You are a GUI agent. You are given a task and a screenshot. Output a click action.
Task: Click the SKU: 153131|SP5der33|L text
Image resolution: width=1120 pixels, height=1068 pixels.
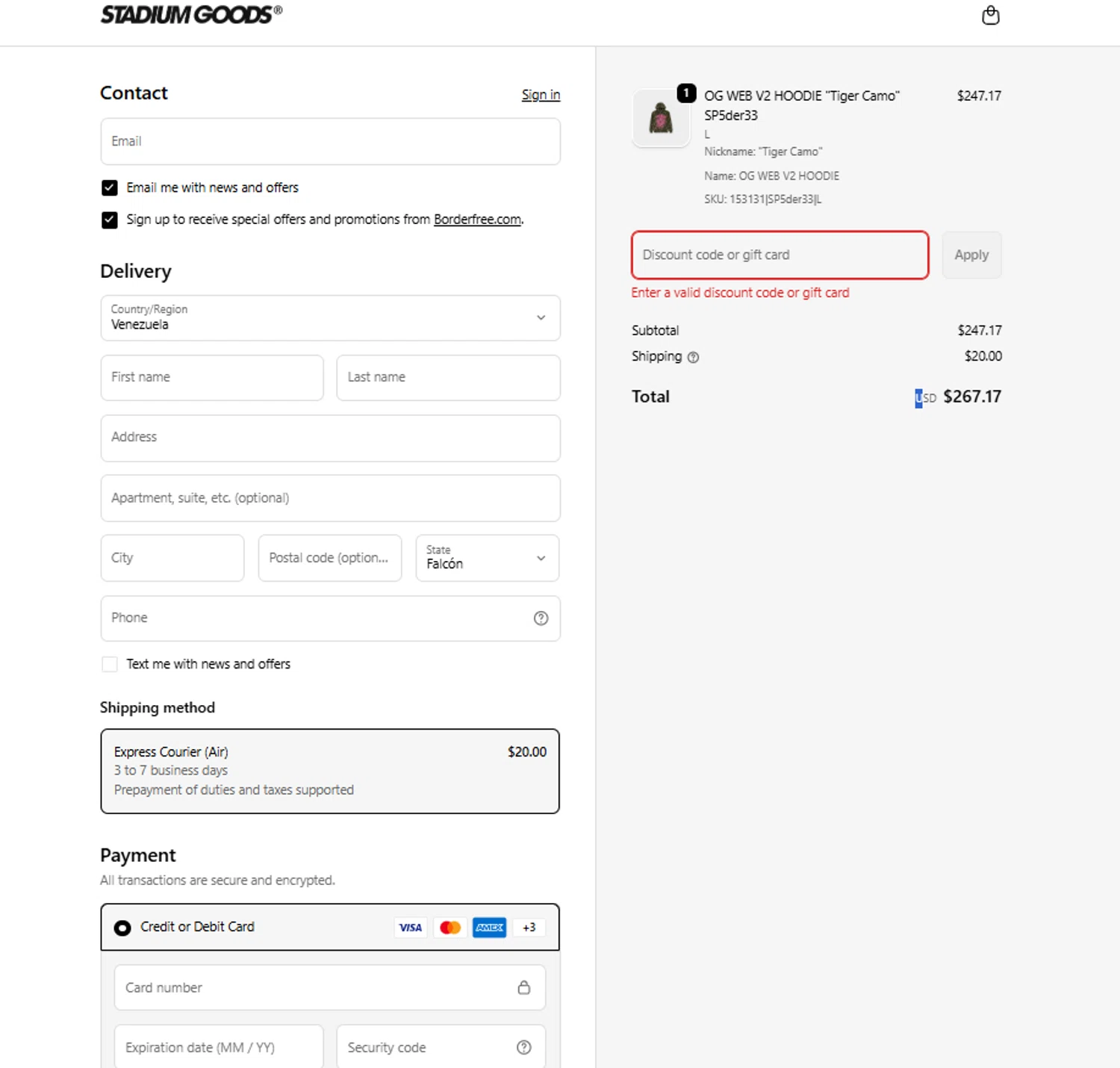tap(762, 199)
